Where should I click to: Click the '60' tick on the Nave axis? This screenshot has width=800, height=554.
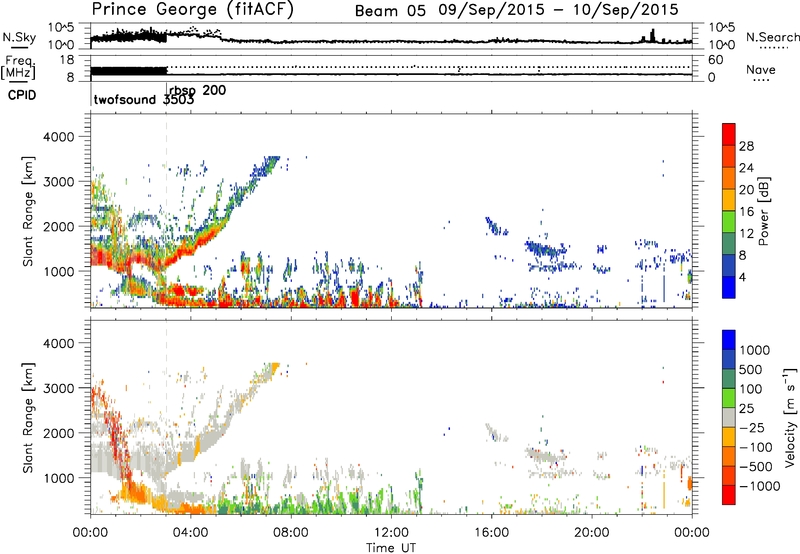[716, 60]
